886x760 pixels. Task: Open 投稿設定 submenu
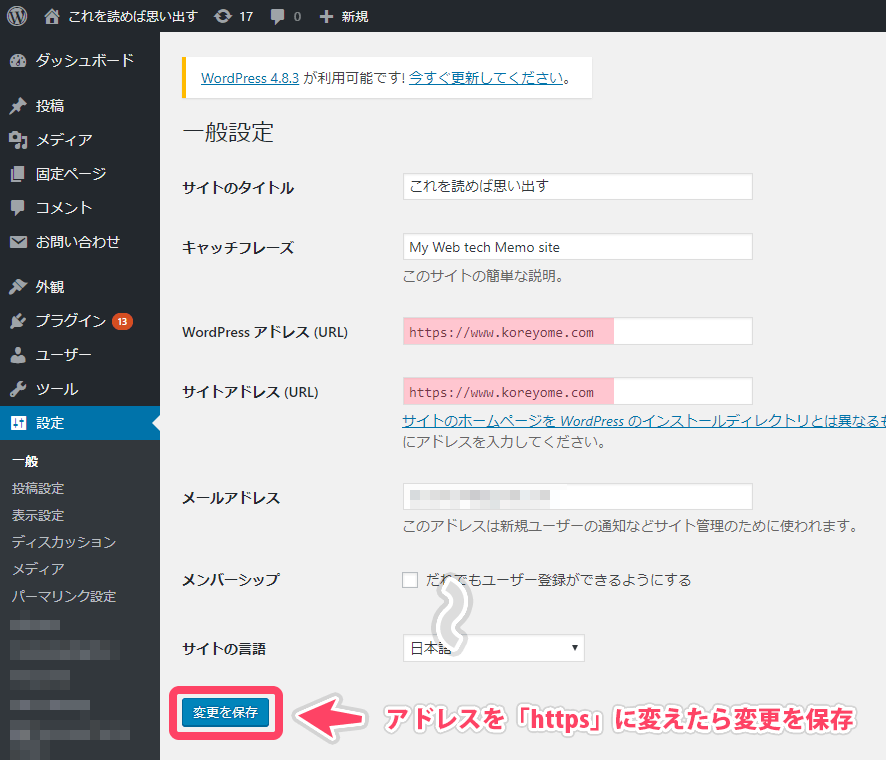38,488
